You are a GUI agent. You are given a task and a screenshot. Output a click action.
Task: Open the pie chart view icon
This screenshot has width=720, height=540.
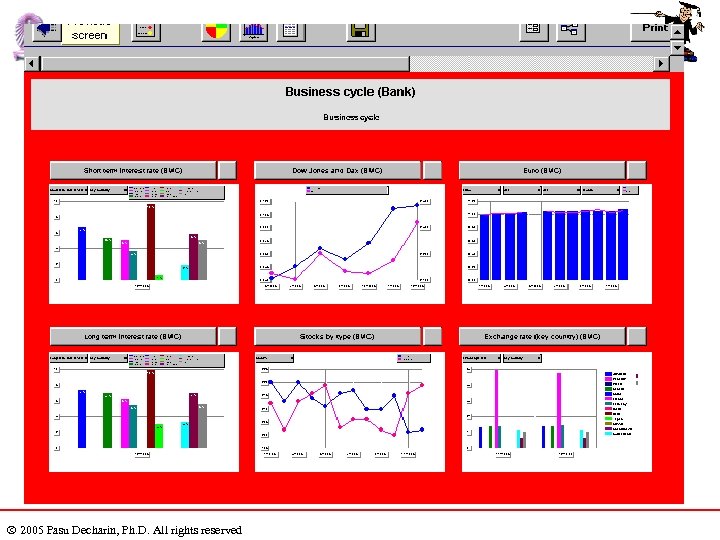pos(216,32)
